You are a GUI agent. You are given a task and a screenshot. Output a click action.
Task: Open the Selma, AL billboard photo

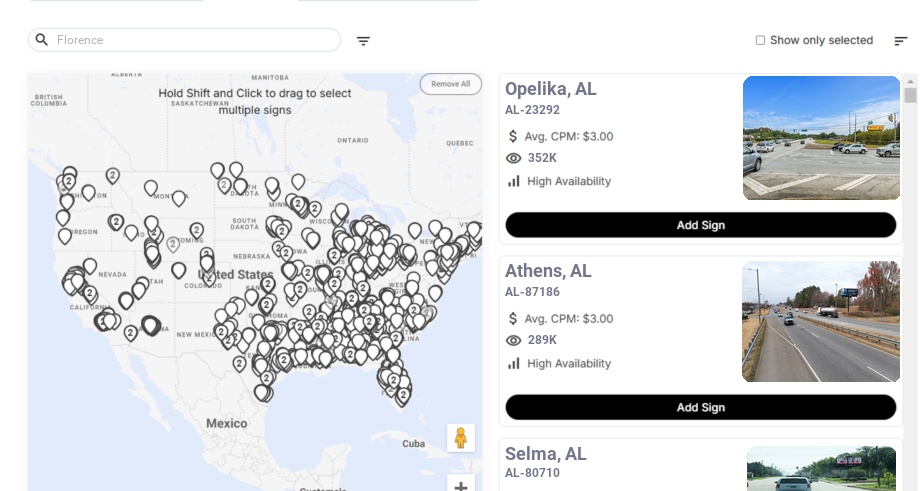(821, 468)
